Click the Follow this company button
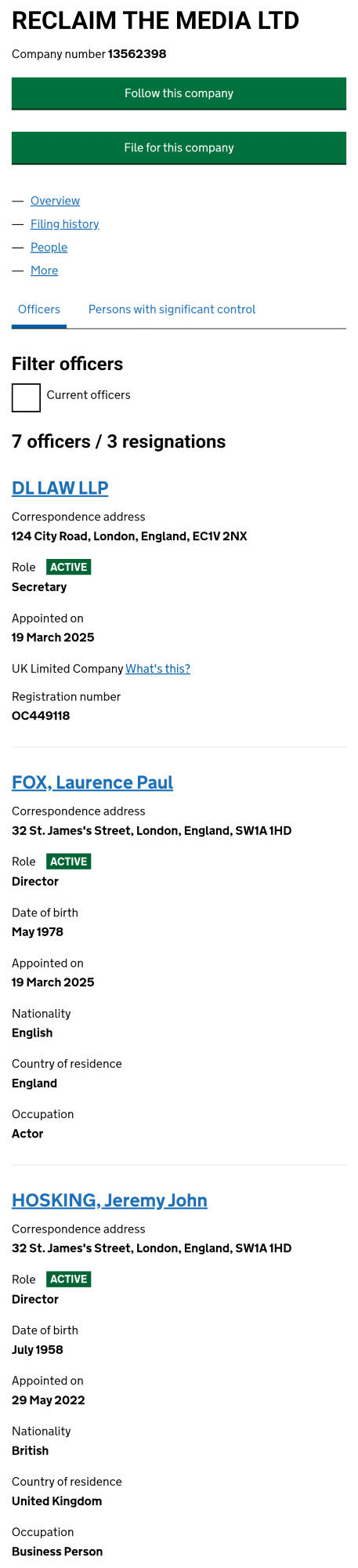Viewport: 358px width, 1568px height. (179, 93)
